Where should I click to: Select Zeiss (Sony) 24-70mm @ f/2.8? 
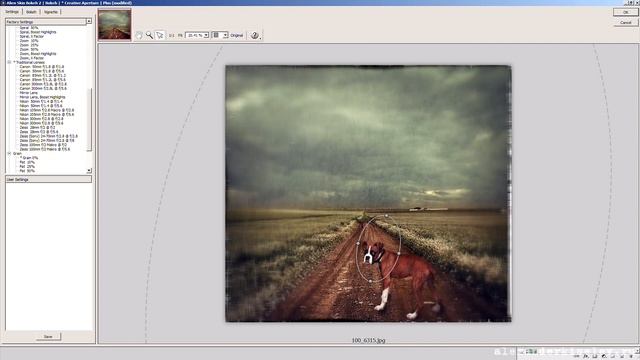[49, 136]
